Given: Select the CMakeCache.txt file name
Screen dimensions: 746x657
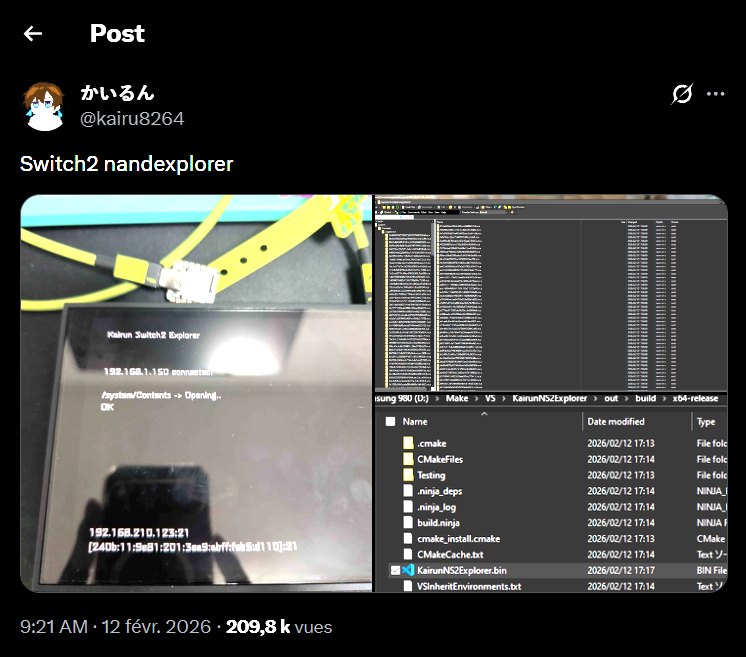Looking at the screenshot, I should tap(450, 554).
